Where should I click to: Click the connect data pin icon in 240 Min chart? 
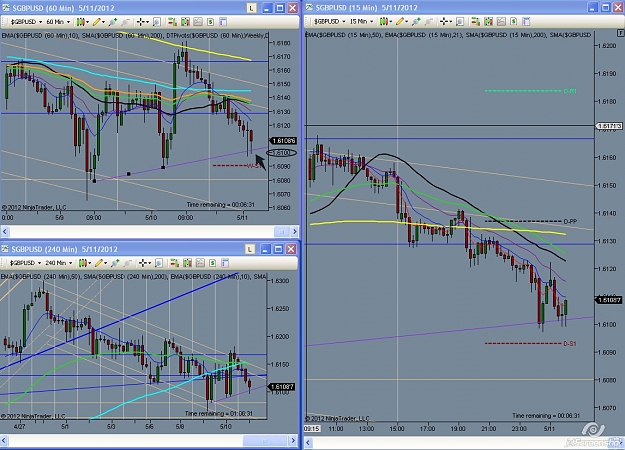click(x=115, y=263)
